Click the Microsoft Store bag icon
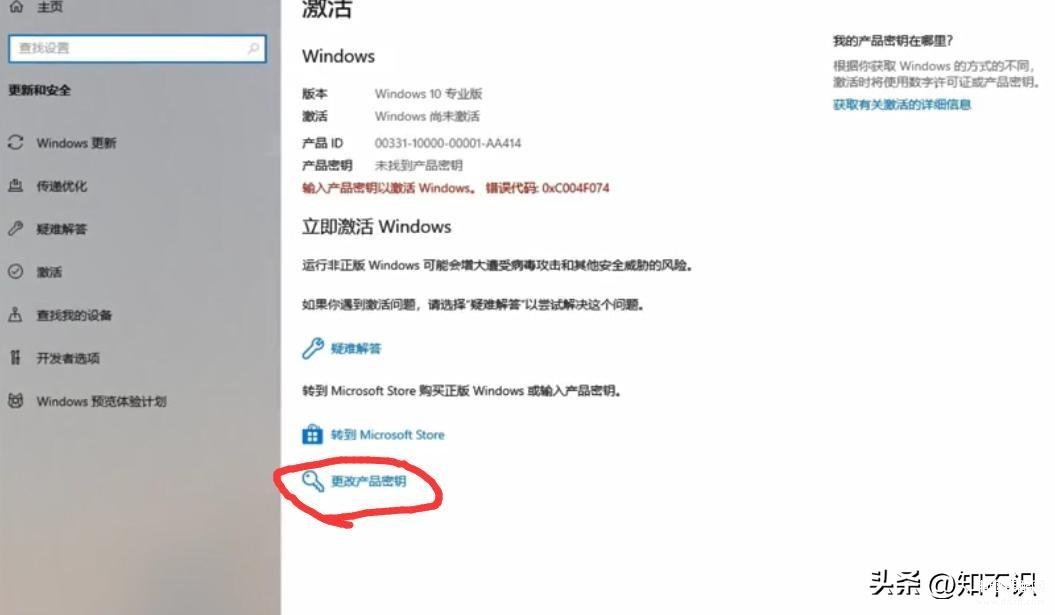The height and width of the screenshot is (615, 1055). click(312, 435)
